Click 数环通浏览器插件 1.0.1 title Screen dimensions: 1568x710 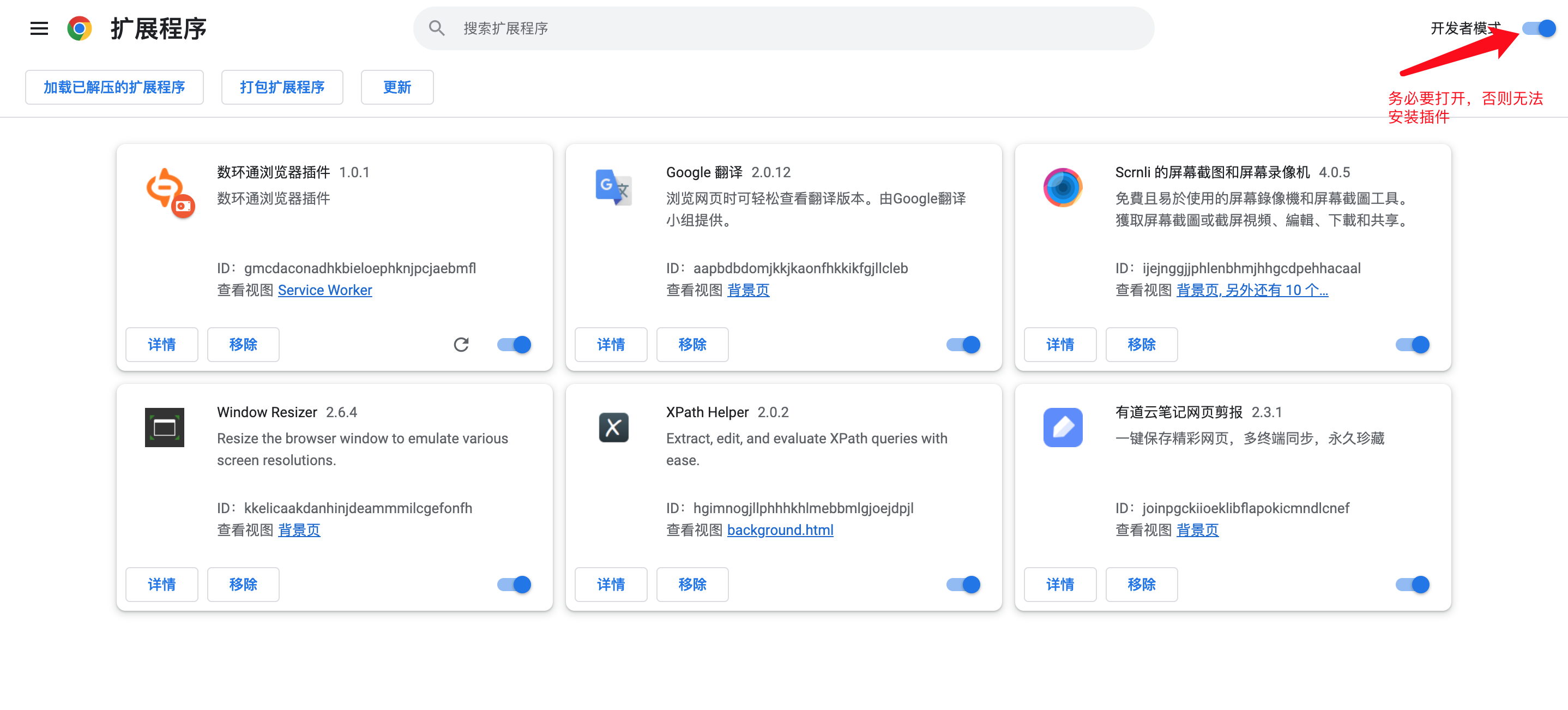(293, 172)
